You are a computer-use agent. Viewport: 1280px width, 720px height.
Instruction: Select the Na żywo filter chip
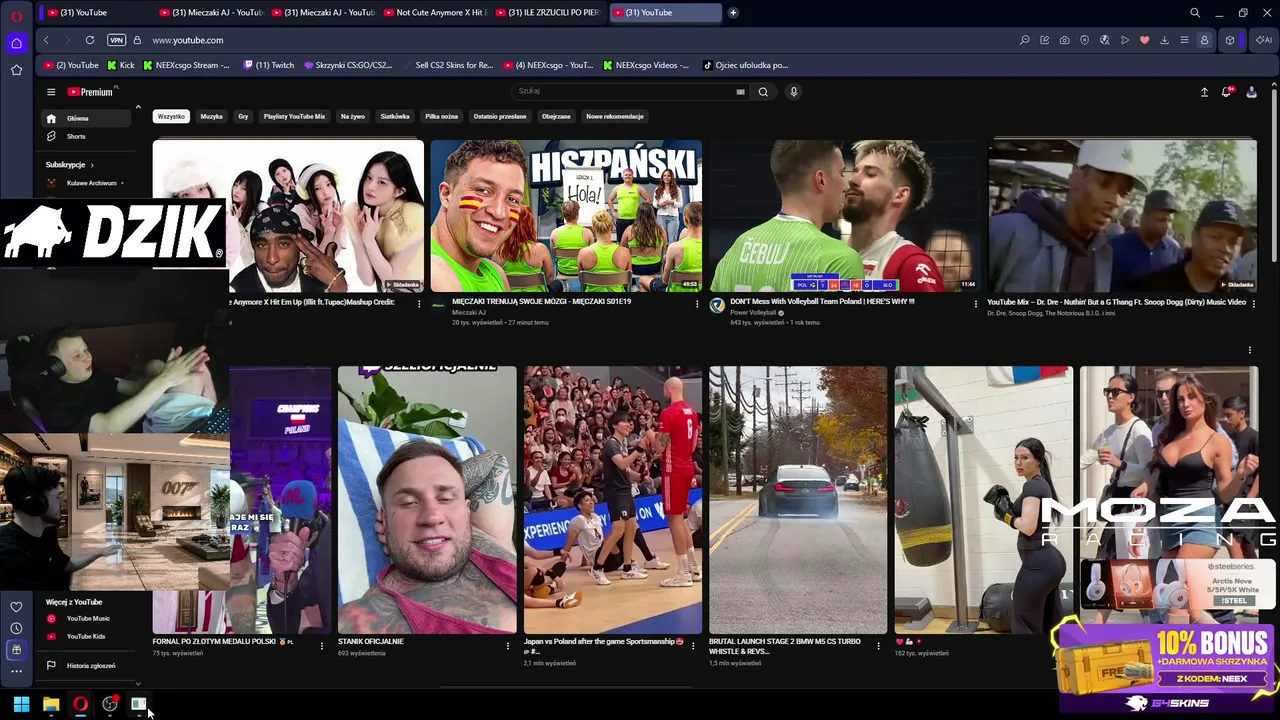(353, 117)
